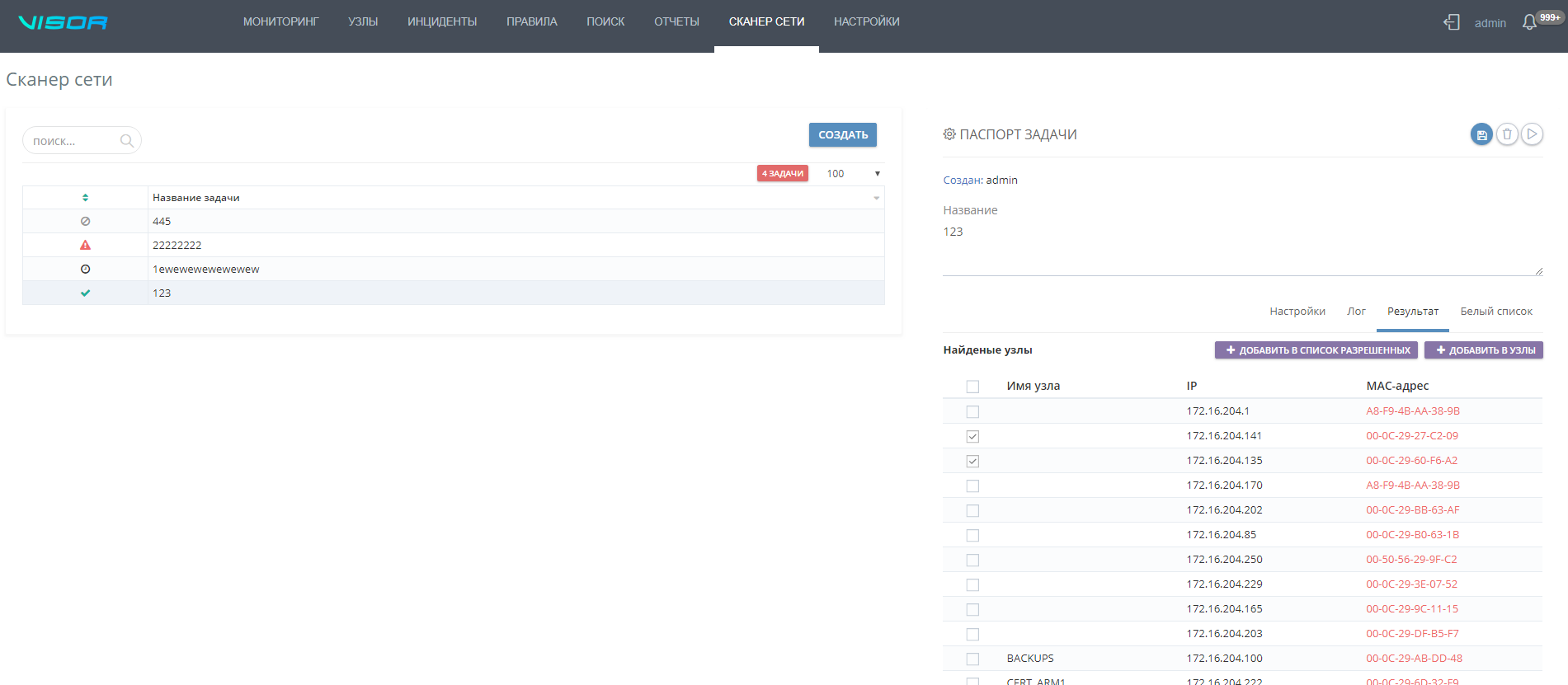Click the gear icon beside ПАСПОРТ ЗАДАЧИ

tap(949, 134)
